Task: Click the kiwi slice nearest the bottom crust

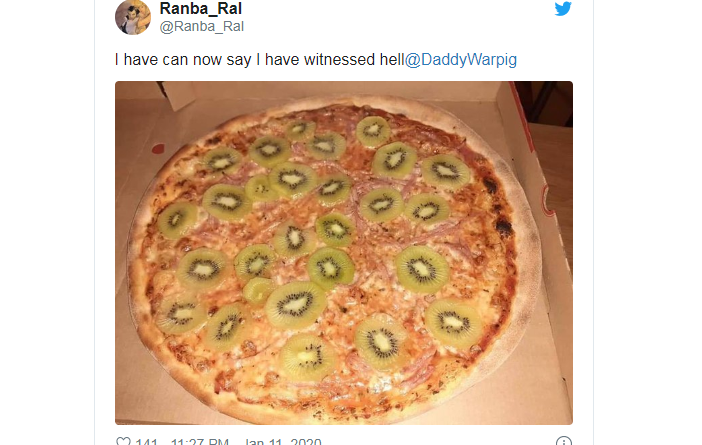Action: coord(307,358)
